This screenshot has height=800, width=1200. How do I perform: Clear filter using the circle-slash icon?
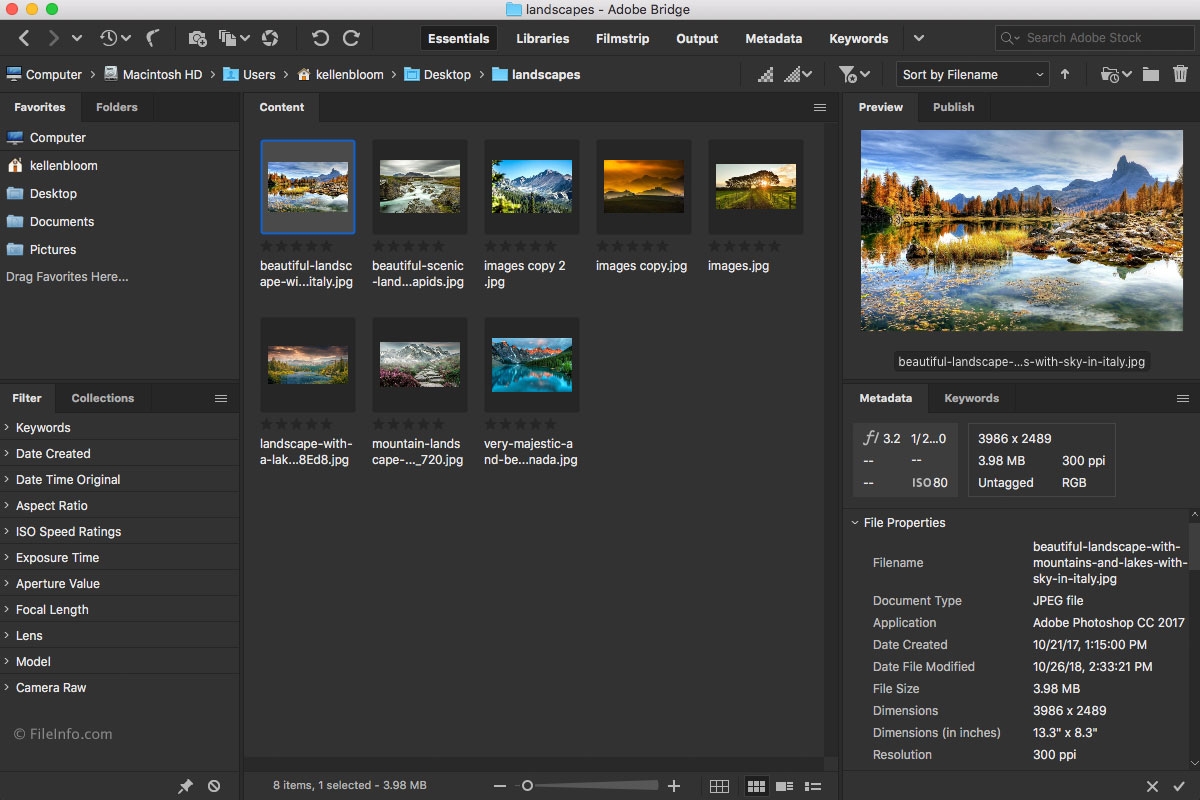click(214, 787)
